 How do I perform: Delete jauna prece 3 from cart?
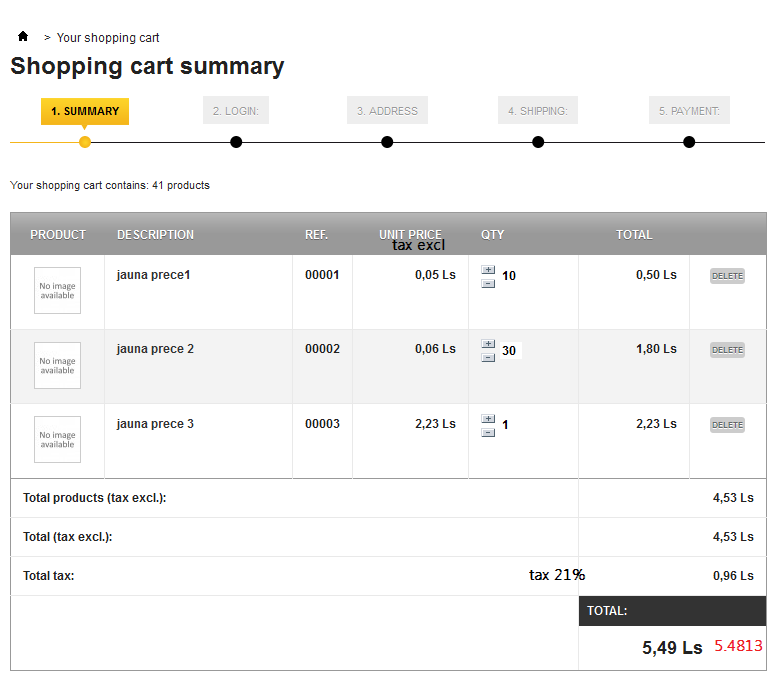pos(727,425)
